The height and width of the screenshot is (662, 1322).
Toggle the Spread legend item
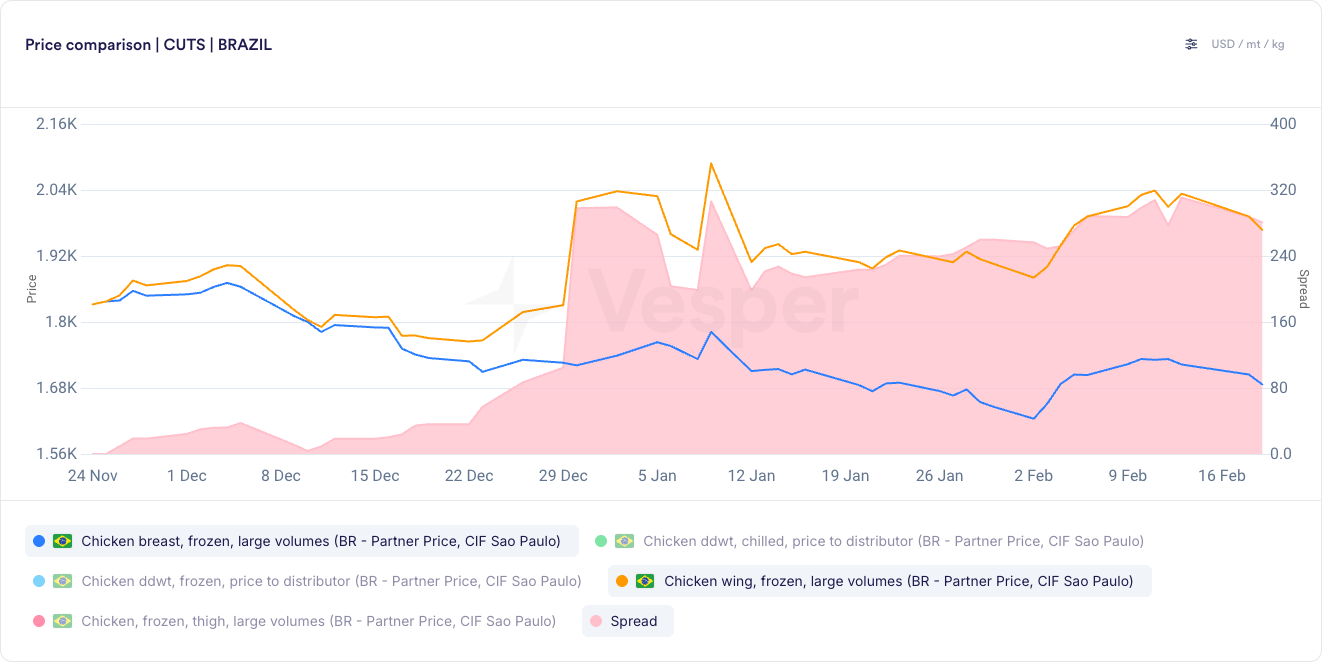[x=627, y=621]
